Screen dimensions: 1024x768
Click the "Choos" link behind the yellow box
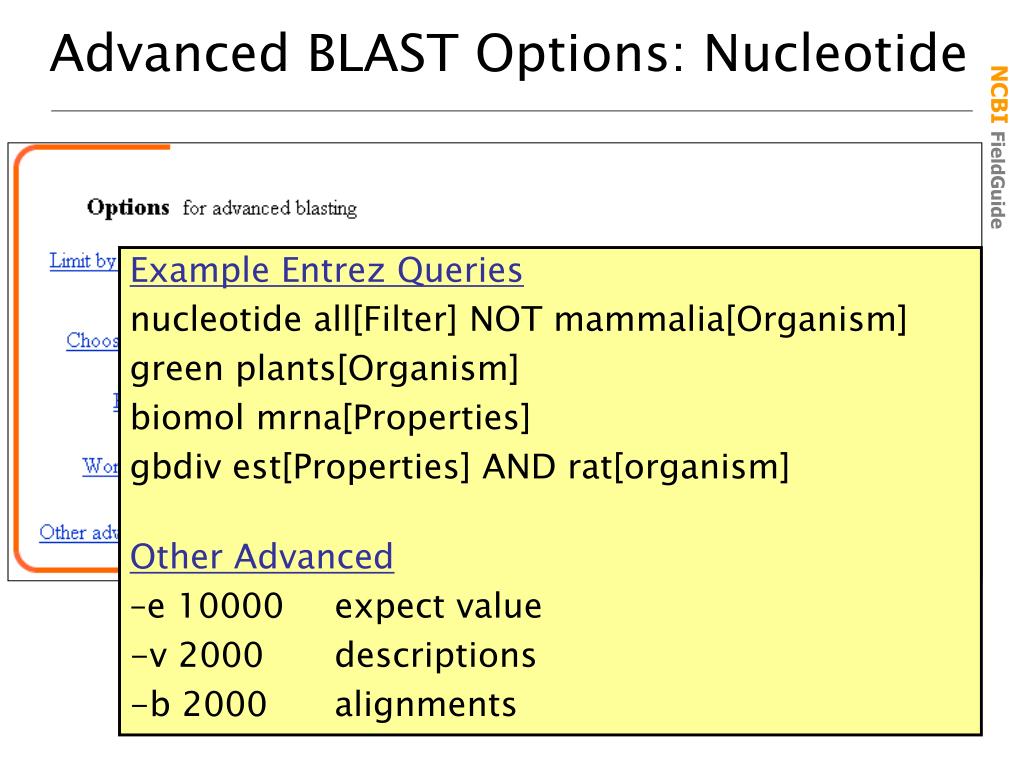(x=93, y=341)
